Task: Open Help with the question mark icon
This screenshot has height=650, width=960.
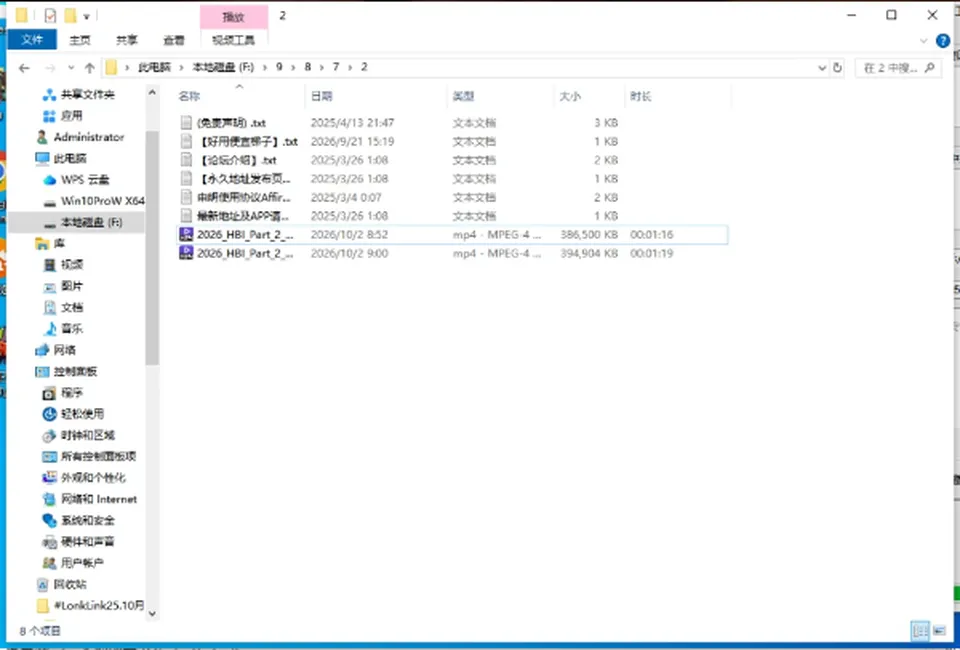Action: tap(943, 41)
